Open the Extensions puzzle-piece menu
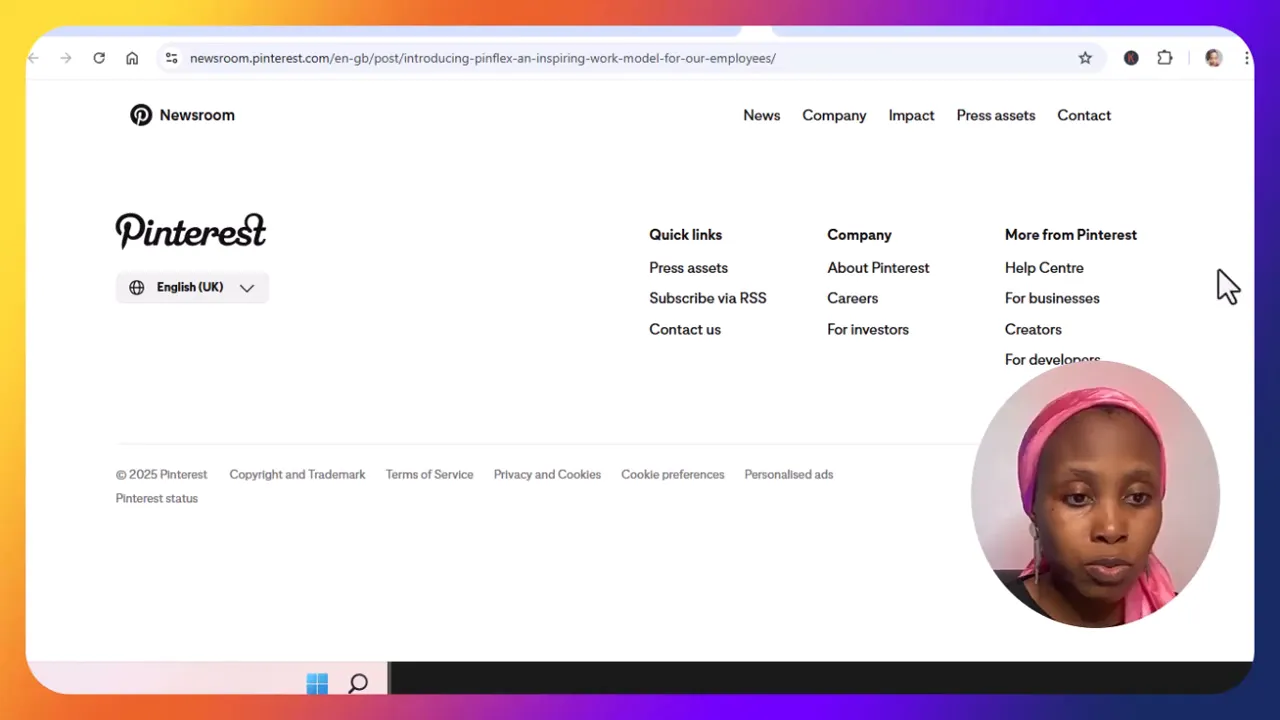 point(1165,58)
